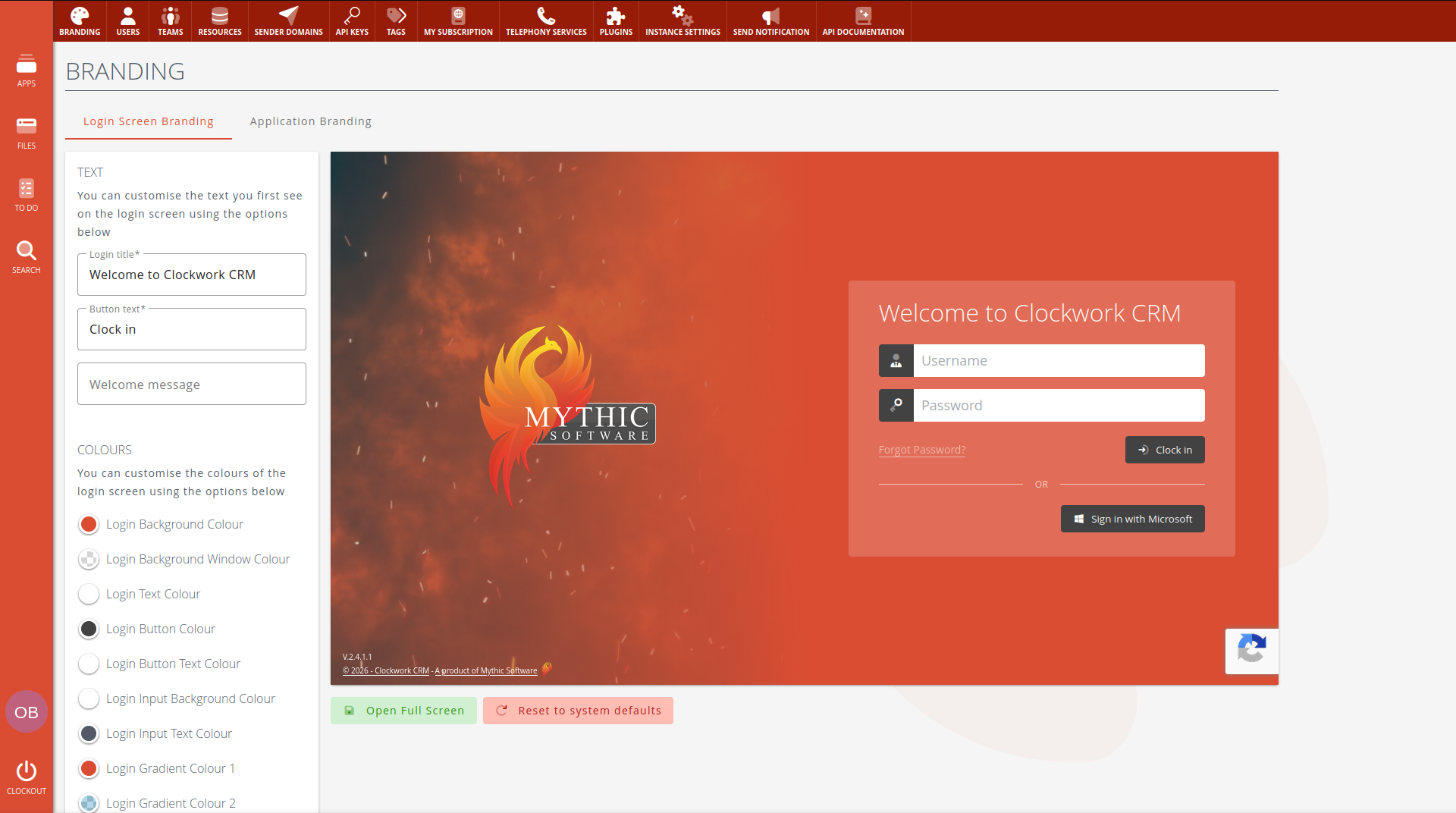Open the Users section
Viewport: 1456px width, 813px height.
coord(127,20)
